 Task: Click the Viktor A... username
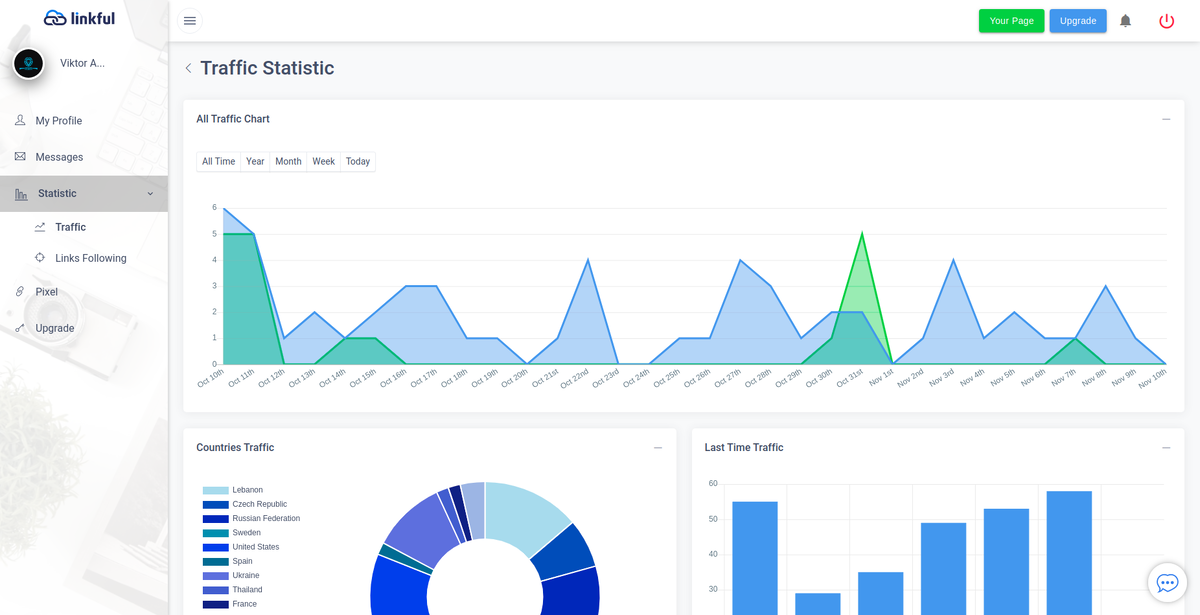(82, 63)
